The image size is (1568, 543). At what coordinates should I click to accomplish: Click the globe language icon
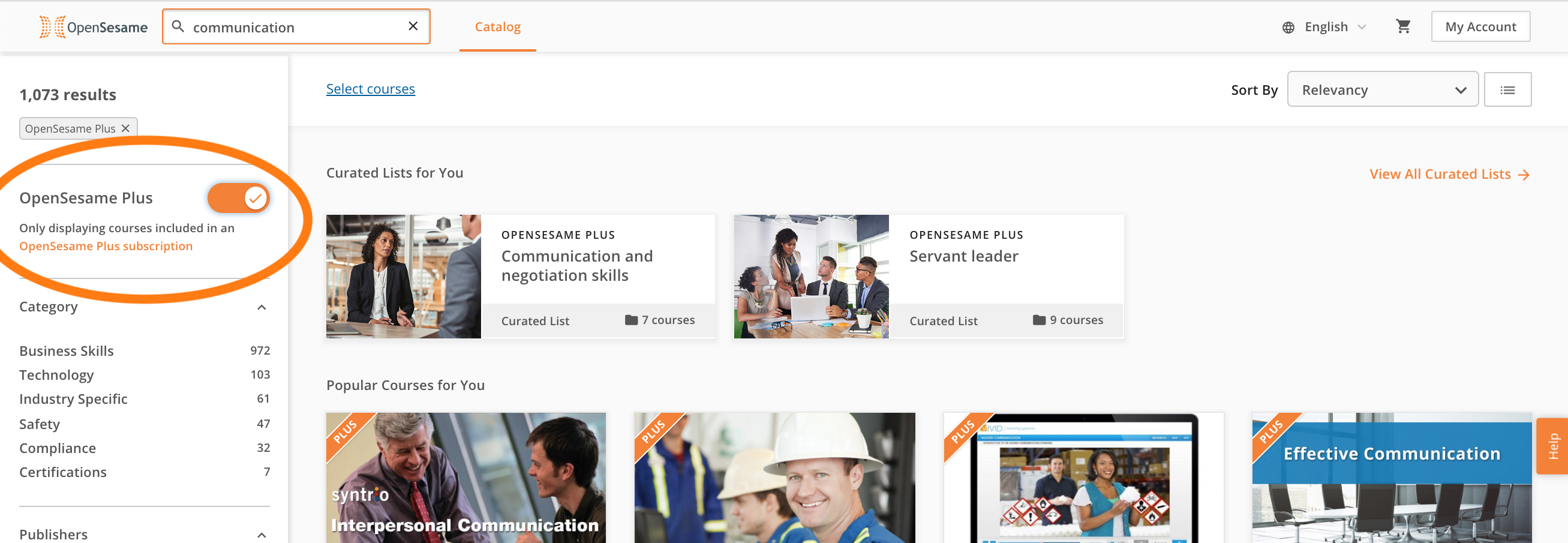(1288, 28)
